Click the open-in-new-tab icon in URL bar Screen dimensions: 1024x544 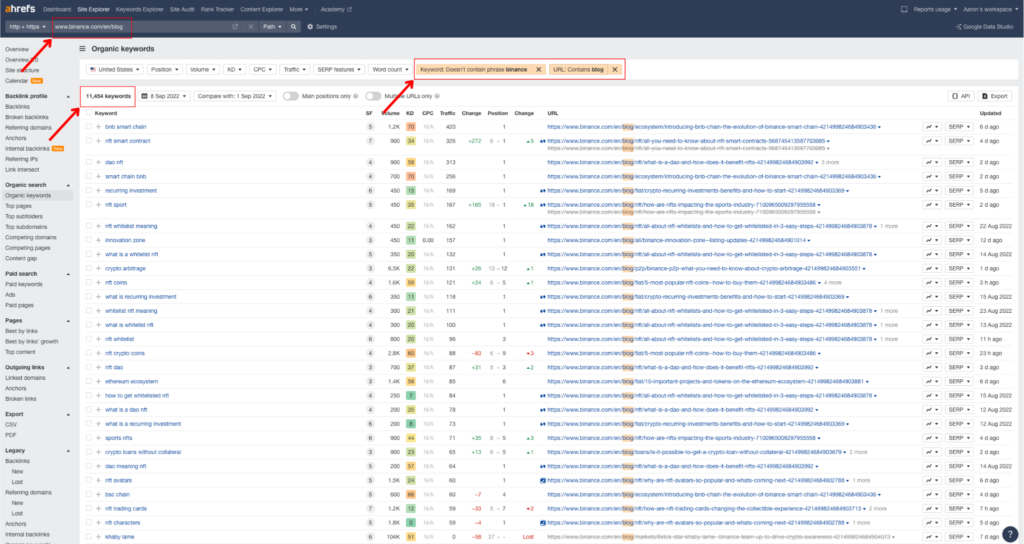236,26
